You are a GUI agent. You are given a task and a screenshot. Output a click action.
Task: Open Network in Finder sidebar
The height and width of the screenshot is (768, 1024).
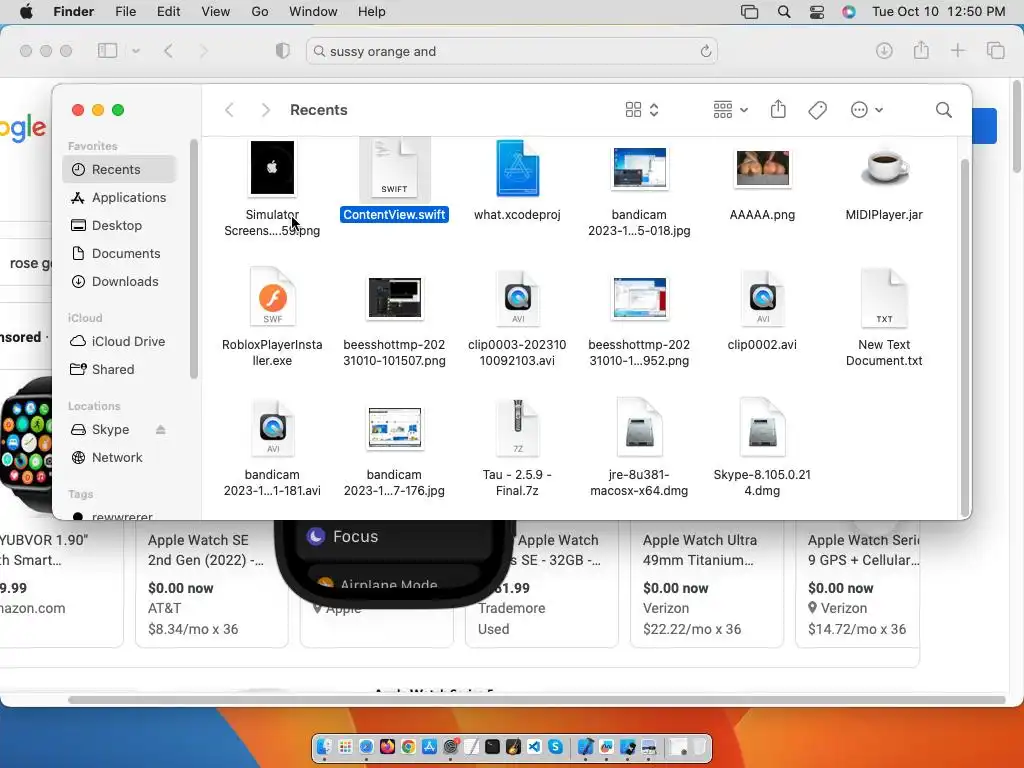(120, 458)
